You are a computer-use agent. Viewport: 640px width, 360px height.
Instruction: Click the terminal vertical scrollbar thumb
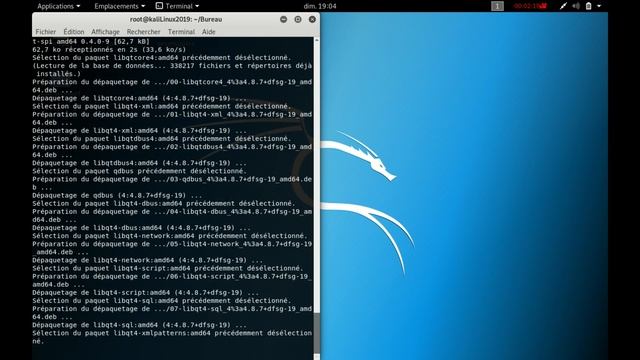[317, 334]
